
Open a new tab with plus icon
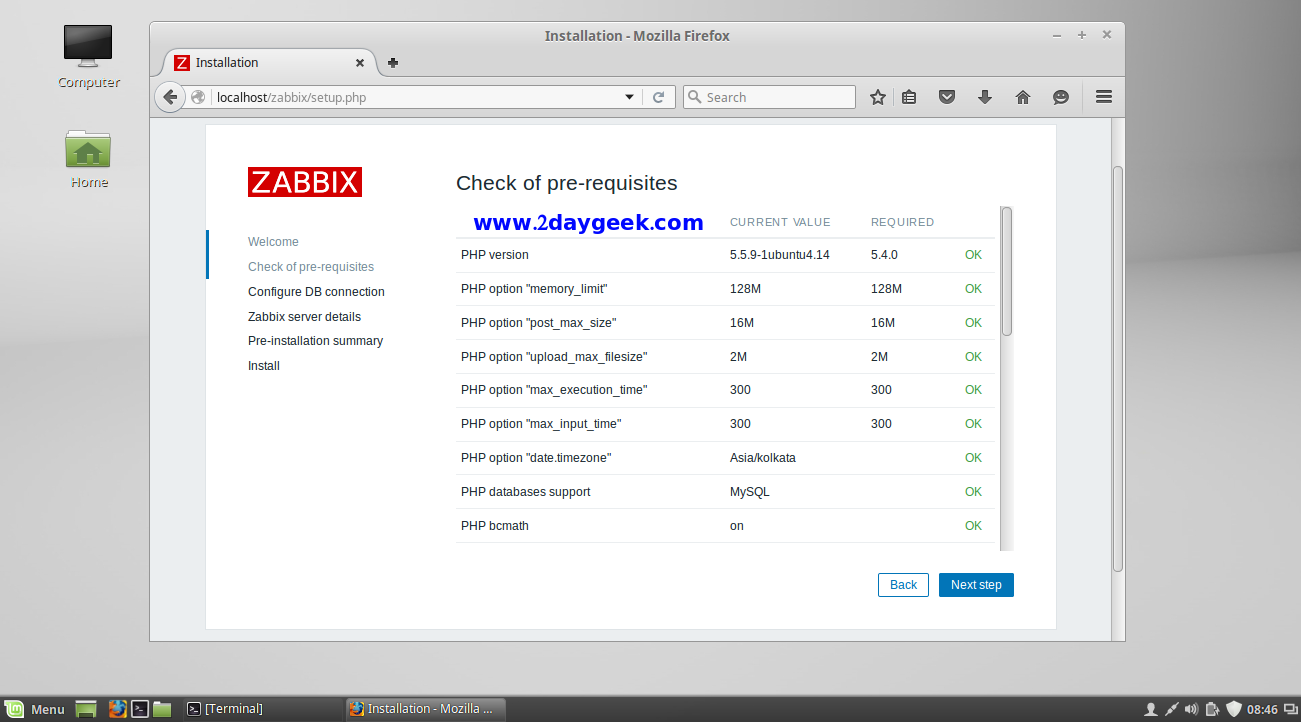click(x=393, y=62)
